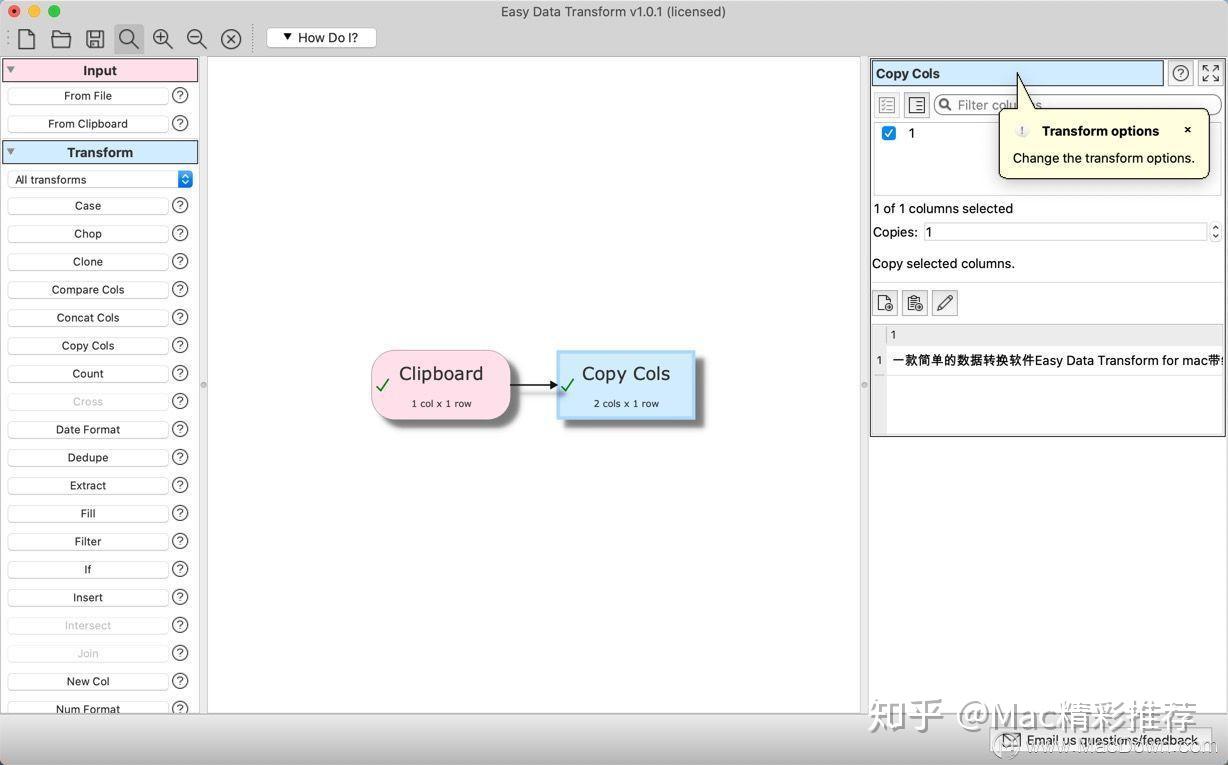Click Email us questions/feedback button
This screenshot has height=765, width=1228.
[1101, 741]
